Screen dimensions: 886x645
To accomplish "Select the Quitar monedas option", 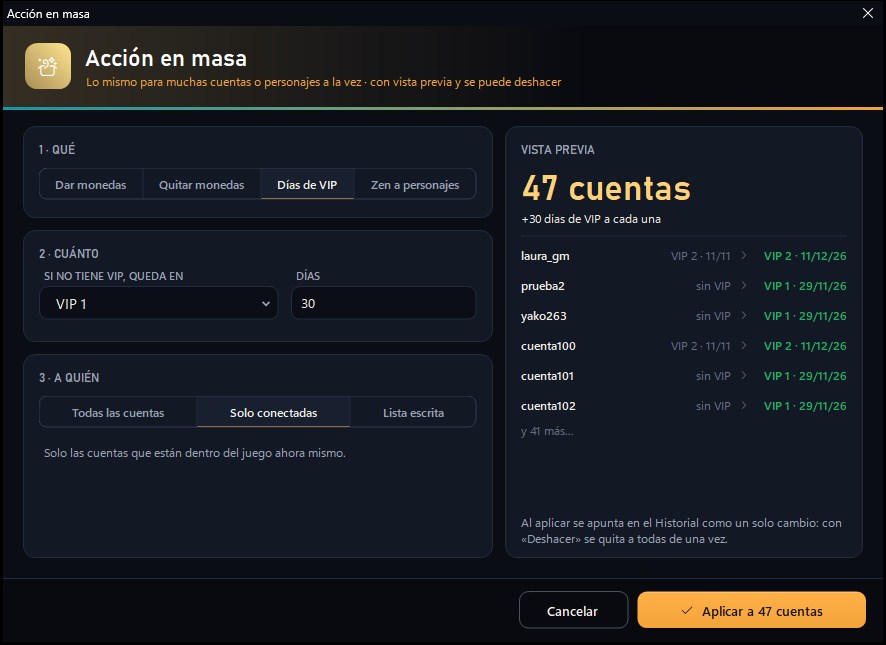I will point(202,184).
